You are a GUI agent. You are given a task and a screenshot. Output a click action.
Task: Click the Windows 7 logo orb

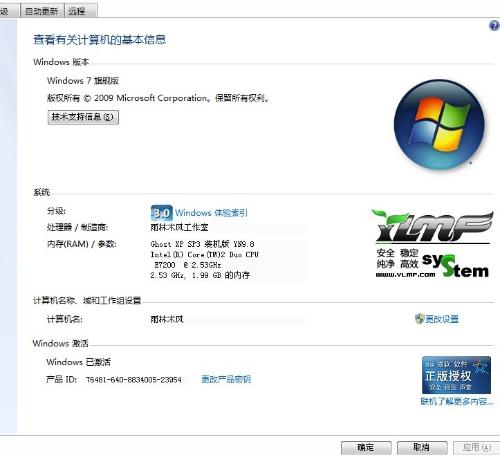coord(439,124)
